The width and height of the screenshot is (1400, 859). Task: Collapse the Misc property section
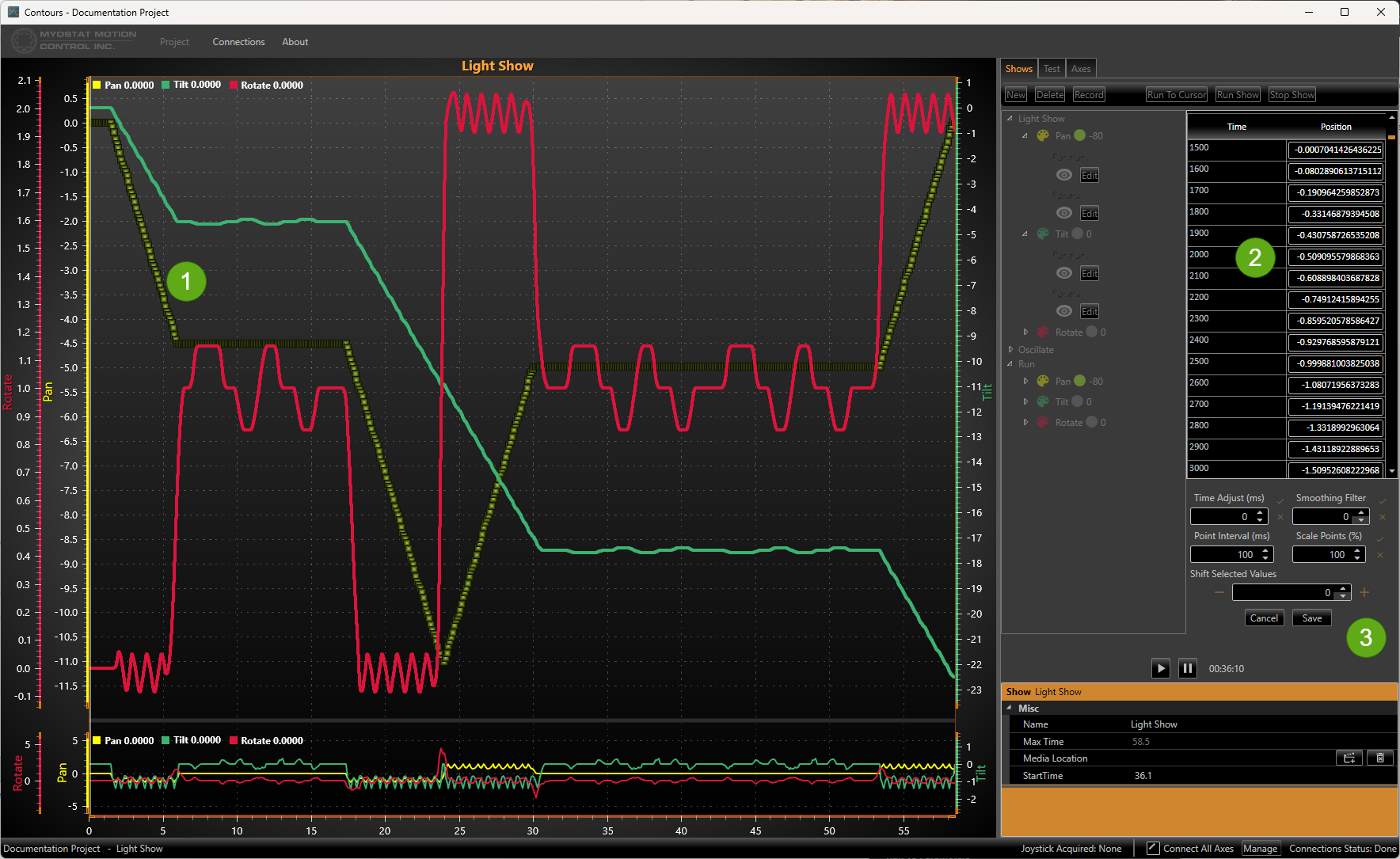(x=1010, y=708)
